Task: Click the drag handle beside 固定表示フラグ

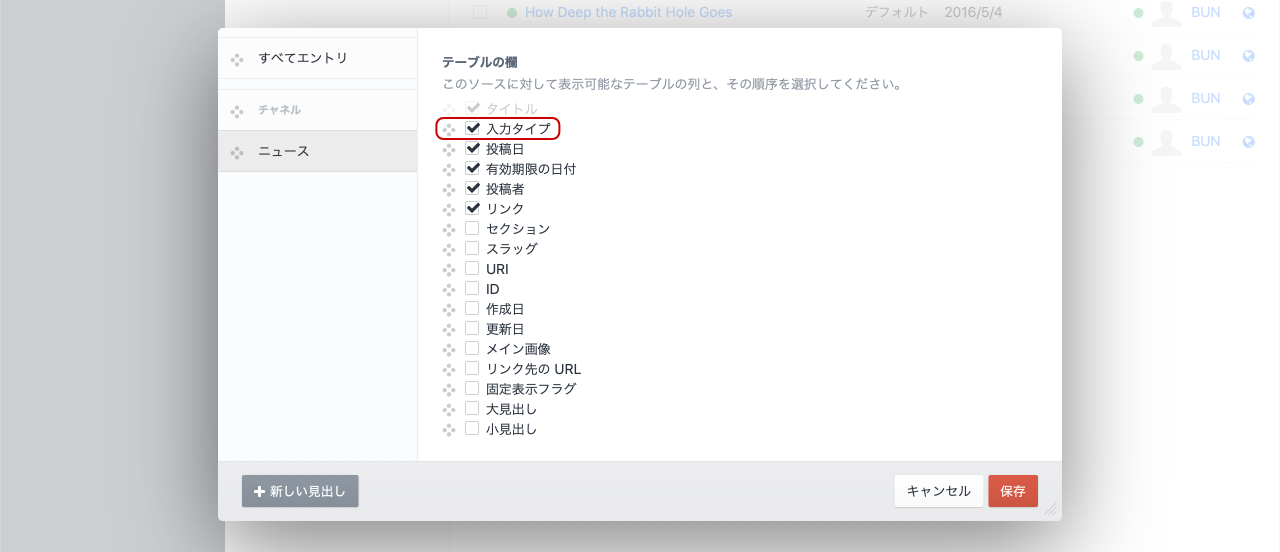Action: click(x=449, y=390)
